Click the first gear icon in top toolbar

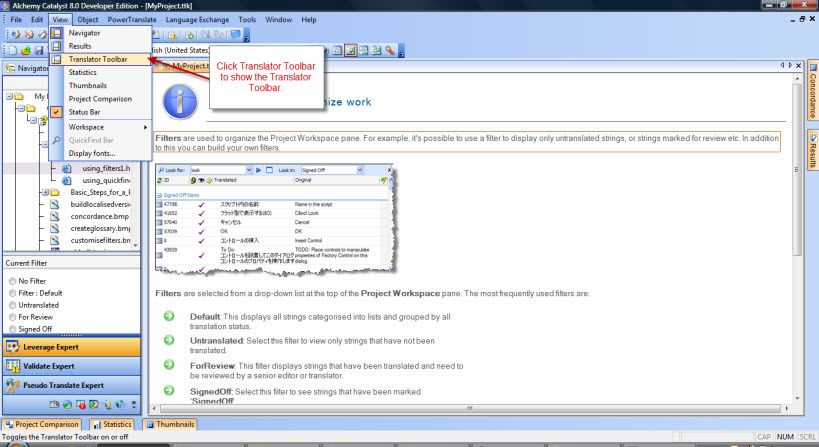click(16, 34)
